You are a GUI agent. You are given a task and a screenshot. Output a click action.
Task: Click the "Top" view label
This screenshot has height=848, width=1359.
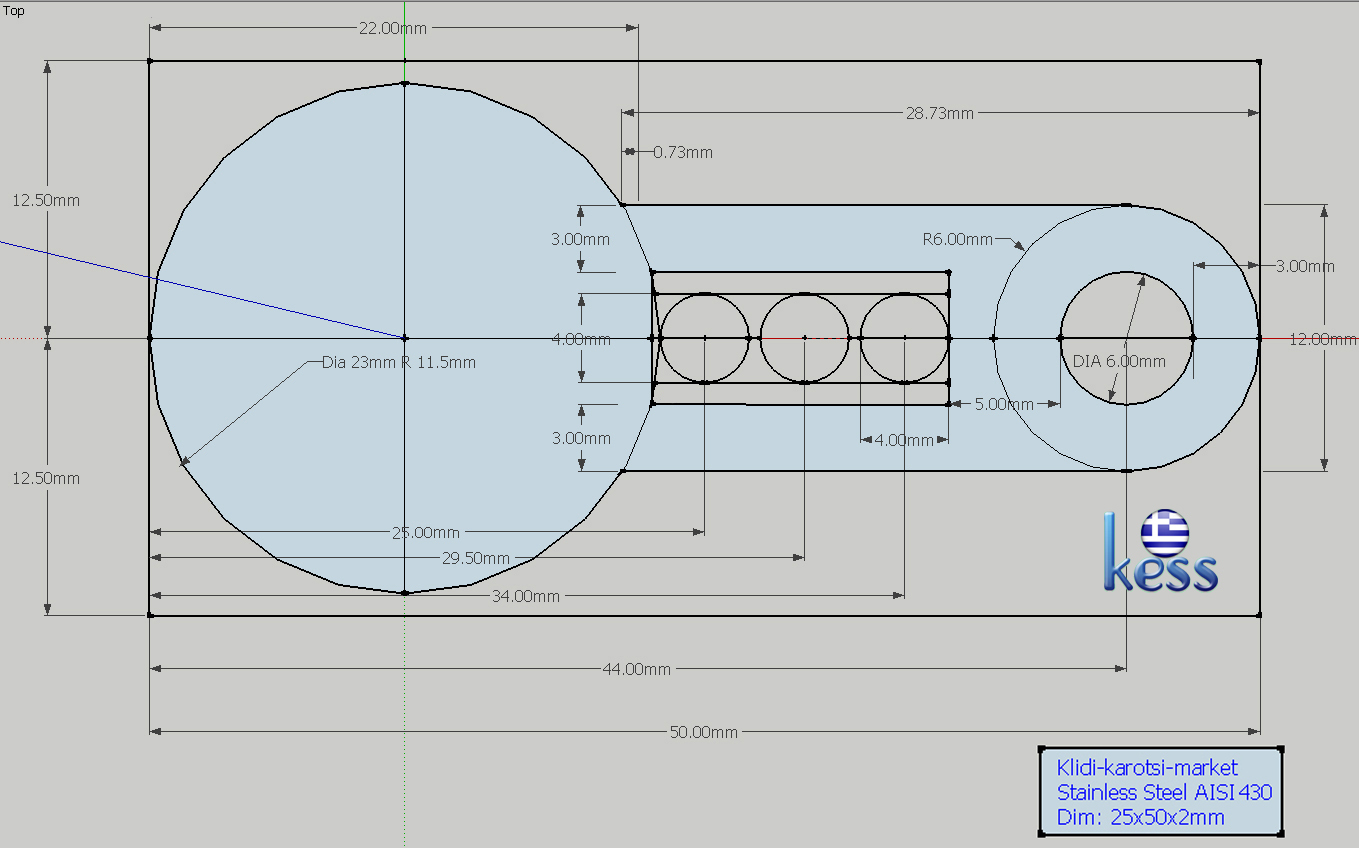(15, 11)
